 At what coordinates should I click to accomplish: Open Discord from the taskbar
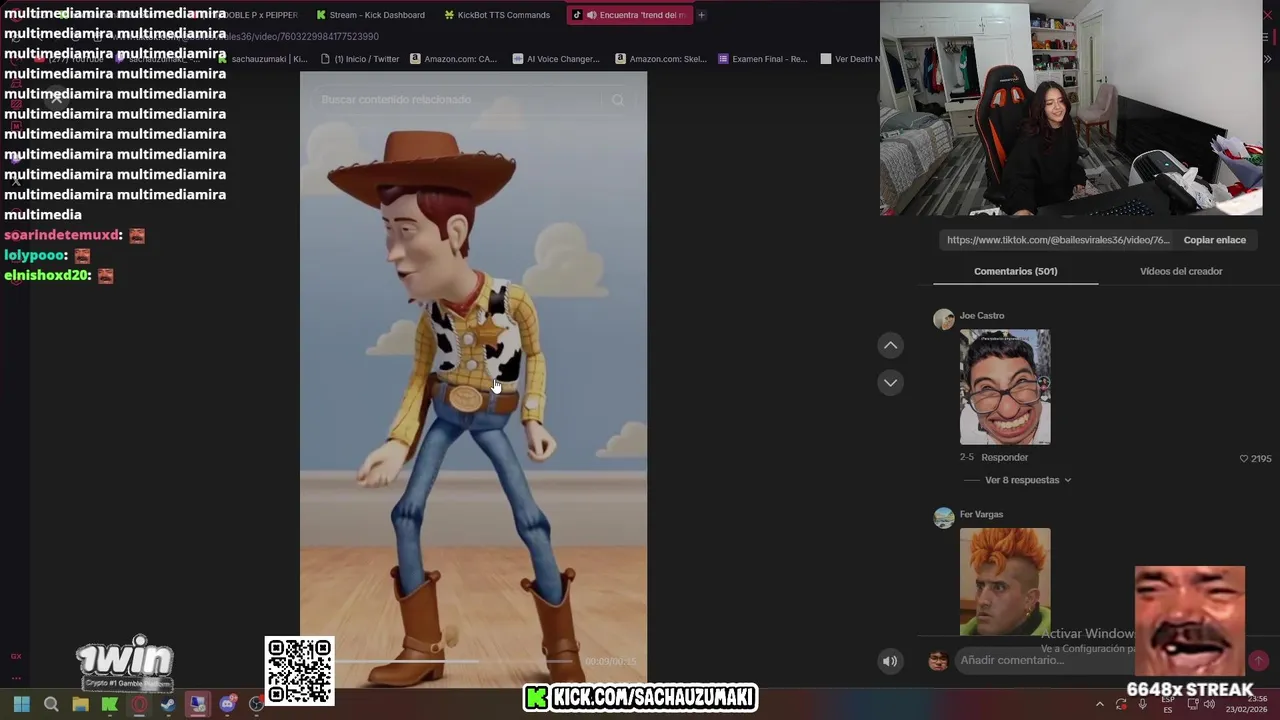click(227, 704)
